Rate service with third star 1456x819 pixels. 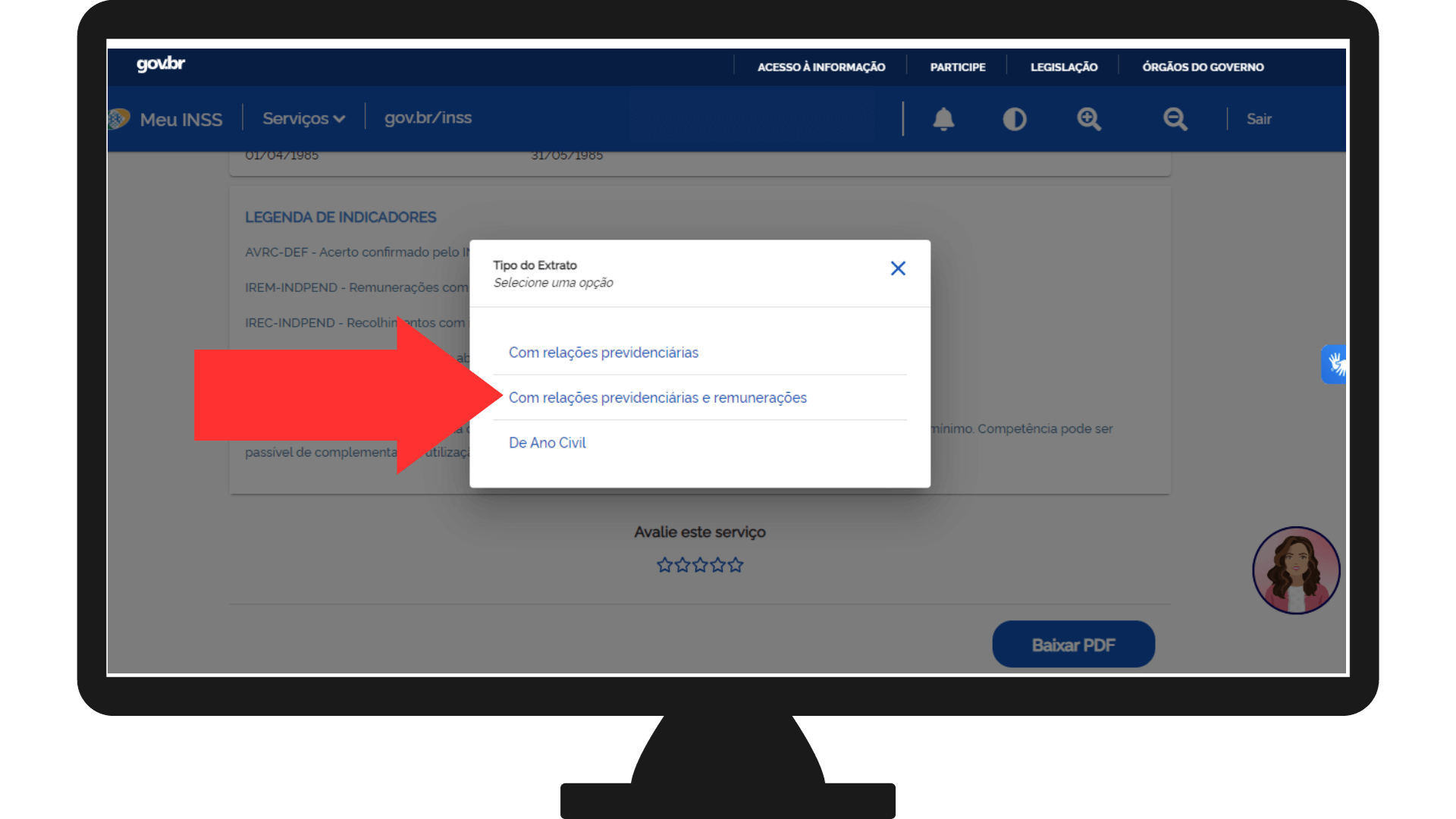700,565
